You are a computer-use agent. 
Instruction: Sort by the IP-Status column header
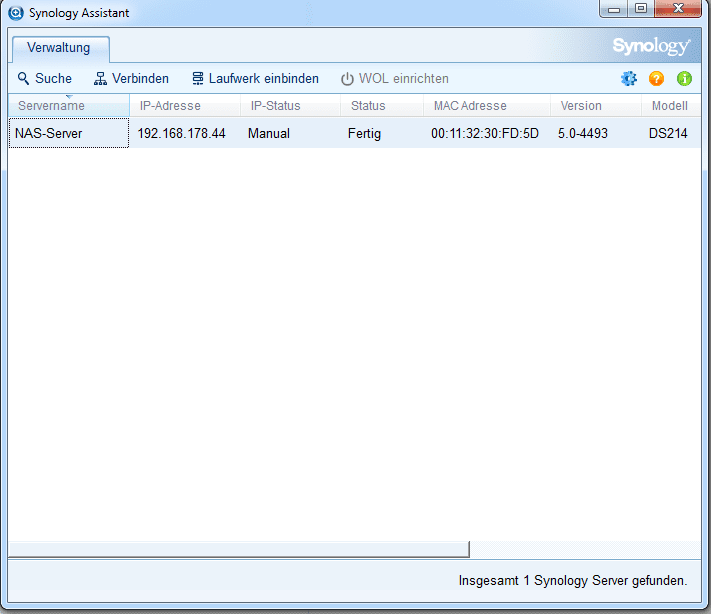pos(291,105)
